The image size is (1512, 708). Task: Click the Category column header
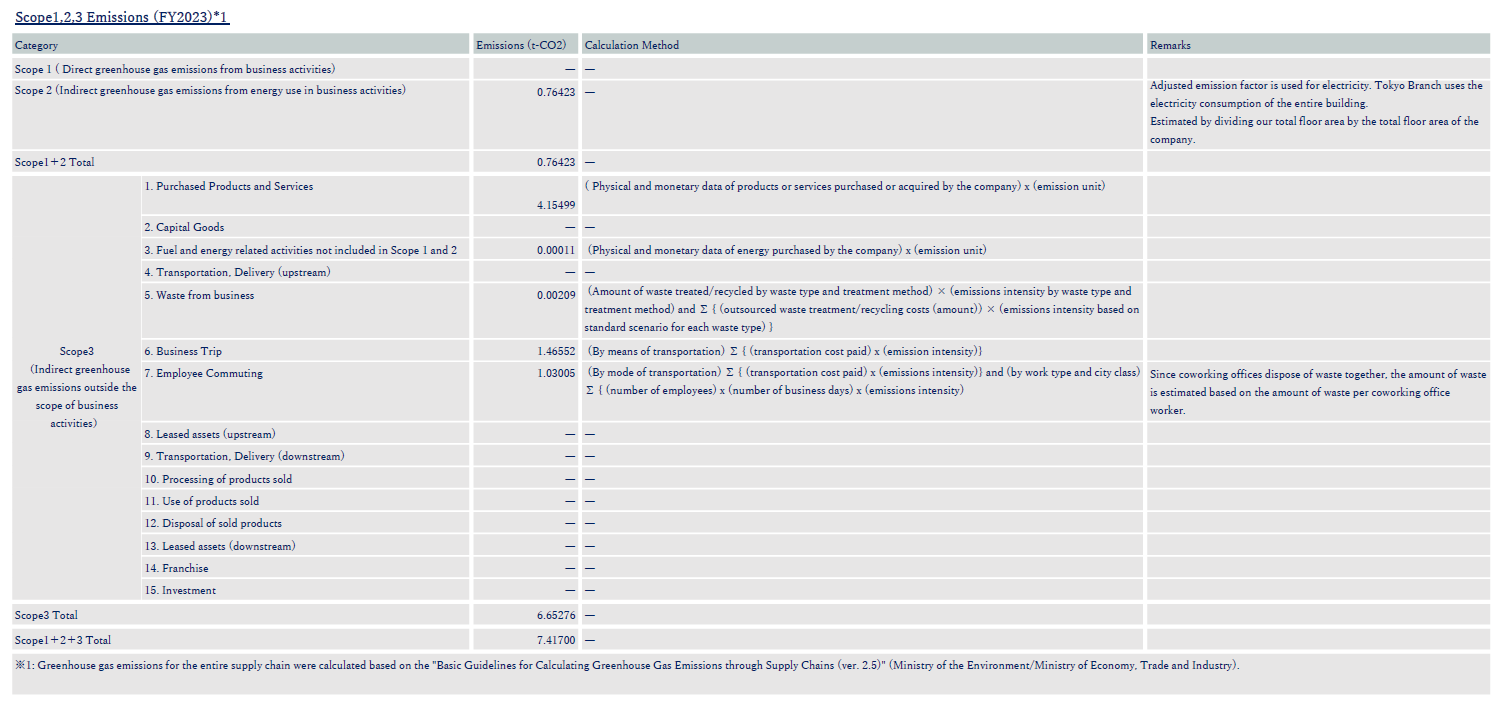[37, 45]
